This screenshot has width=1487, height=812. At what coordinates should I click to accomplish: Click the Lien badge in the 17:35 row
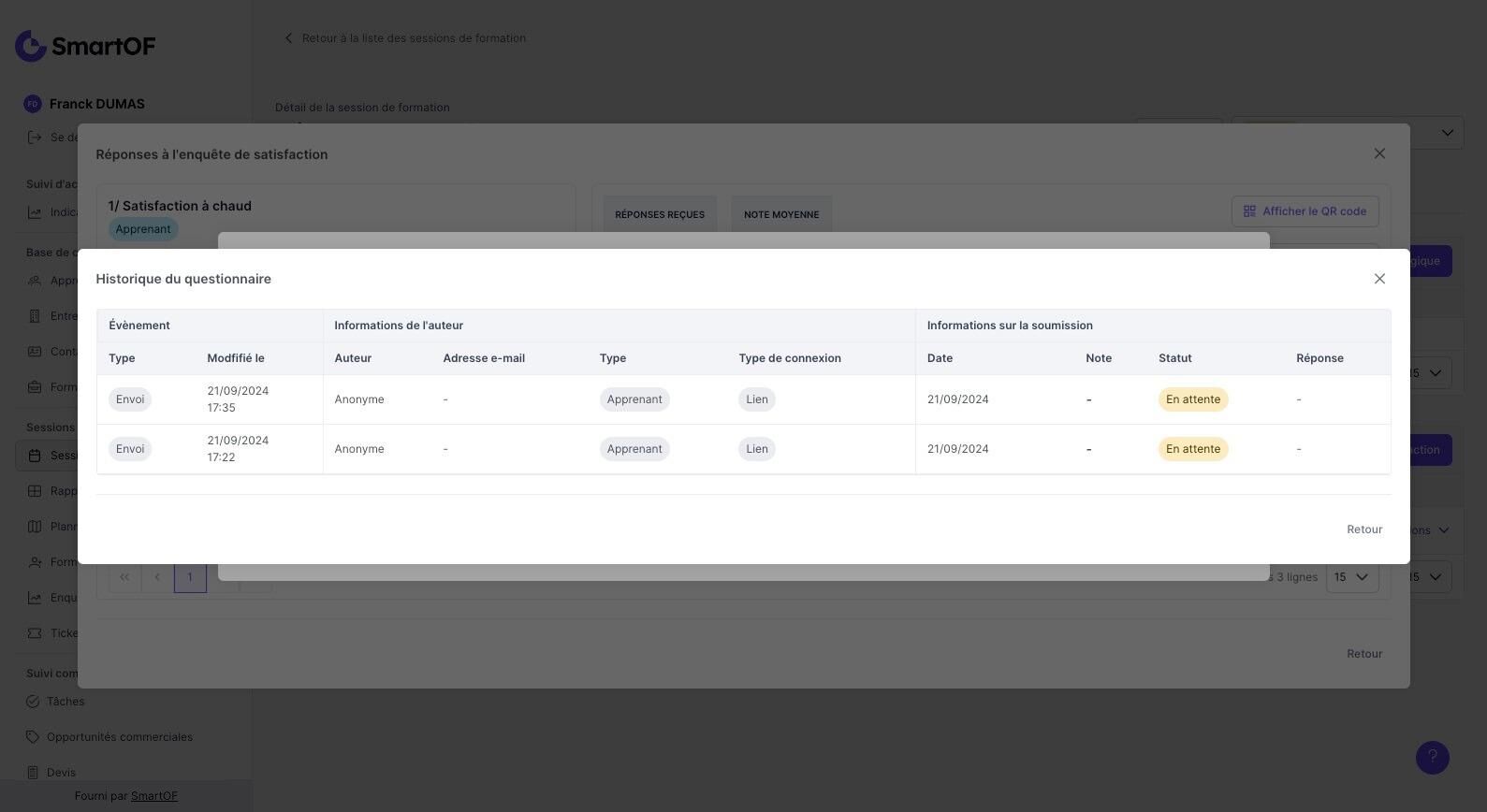pyautogui.click(x=757, y=399)
